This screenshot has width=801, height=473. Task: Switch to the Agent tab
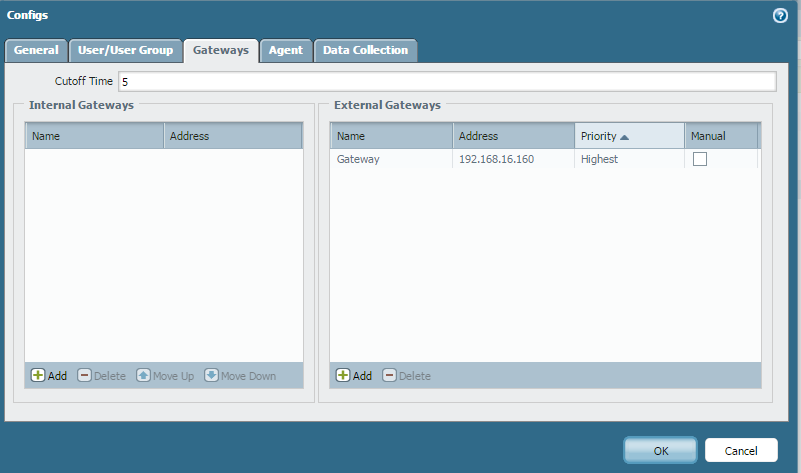click(x=286, y=50)
